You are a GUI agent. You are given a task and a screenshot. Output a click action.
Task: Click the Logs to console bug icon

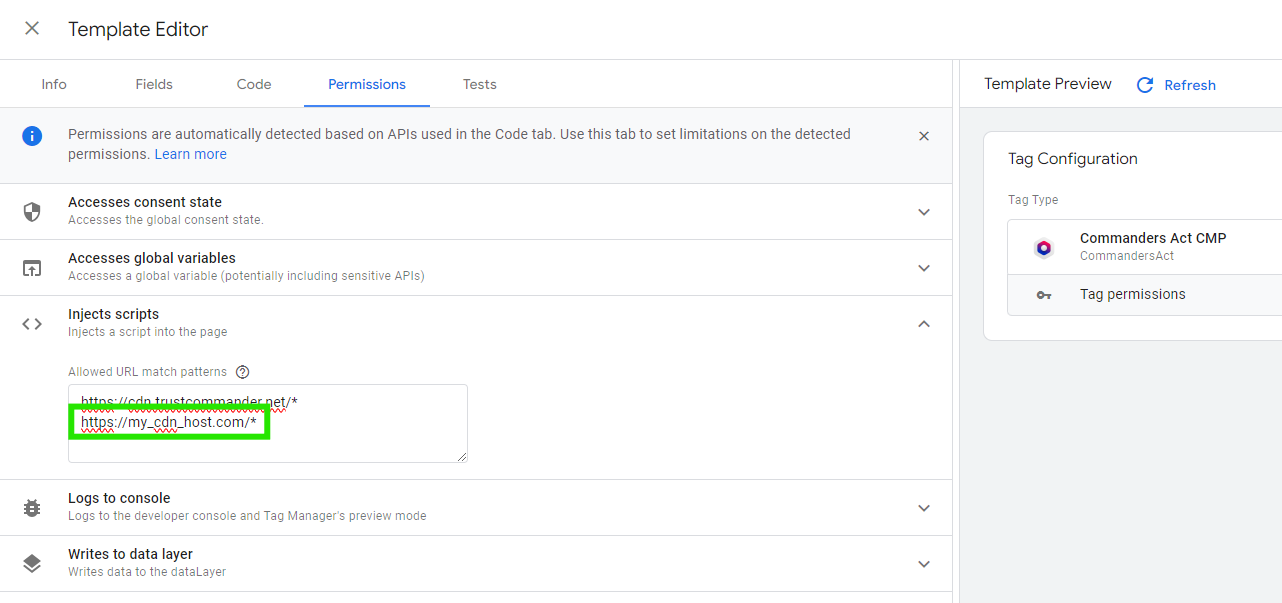(x=32, y=508)
